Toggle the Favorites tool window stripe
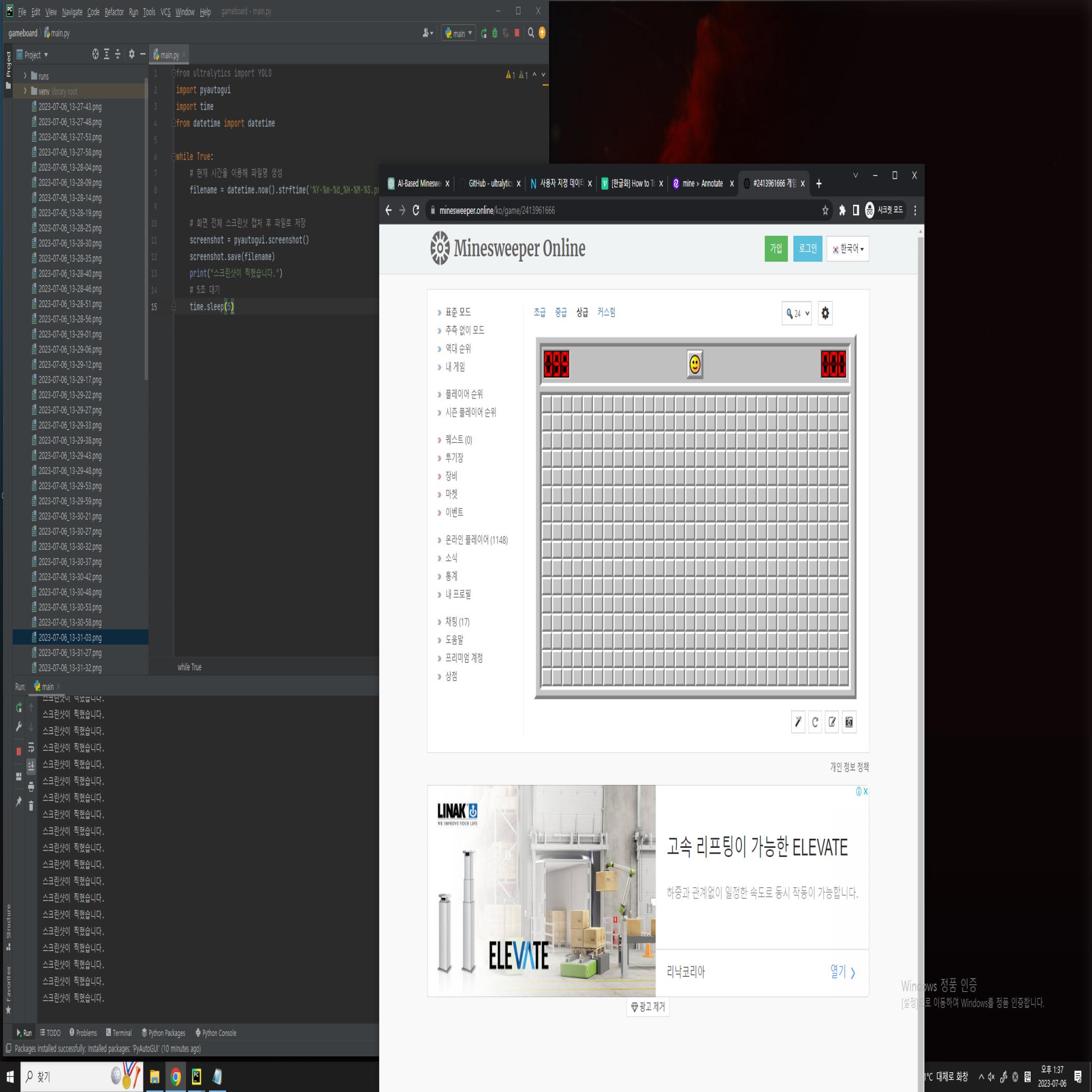The image size is (1092, 1092). point(8,990)
